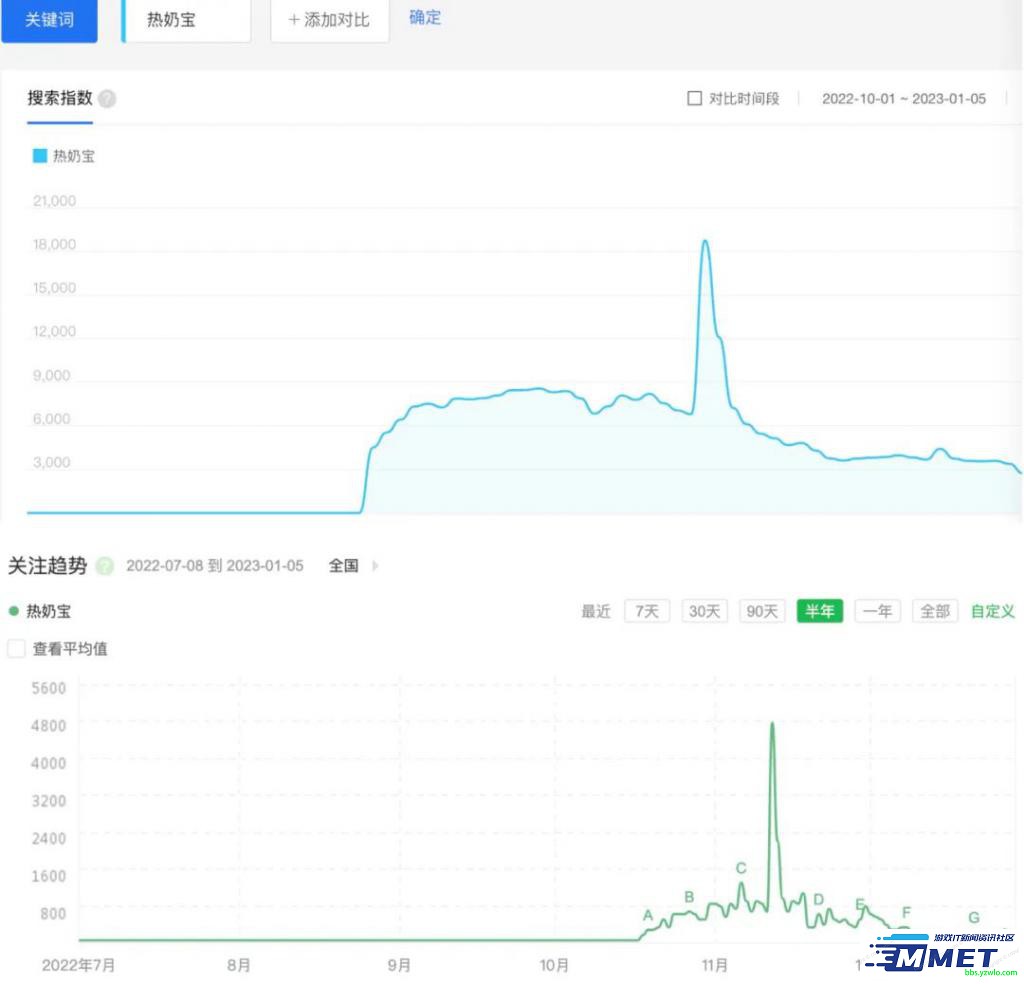
Task: Choose the 90天 time range
Action: click(x=762, y=611)
